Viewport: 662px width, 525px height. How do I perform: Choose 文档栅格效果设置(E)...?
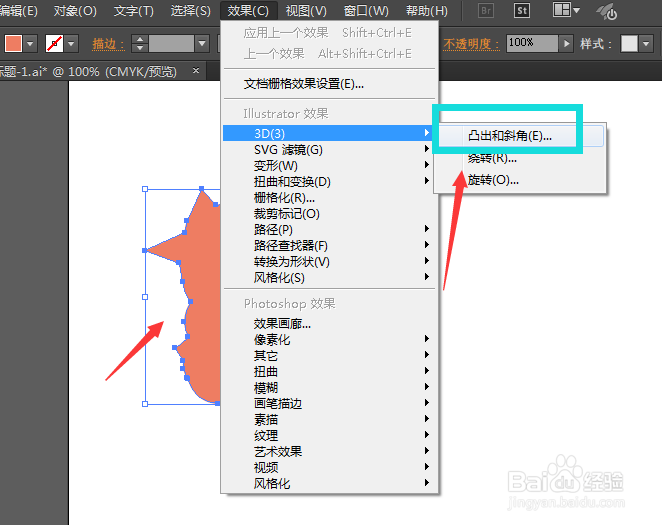[x=330, y=84]
